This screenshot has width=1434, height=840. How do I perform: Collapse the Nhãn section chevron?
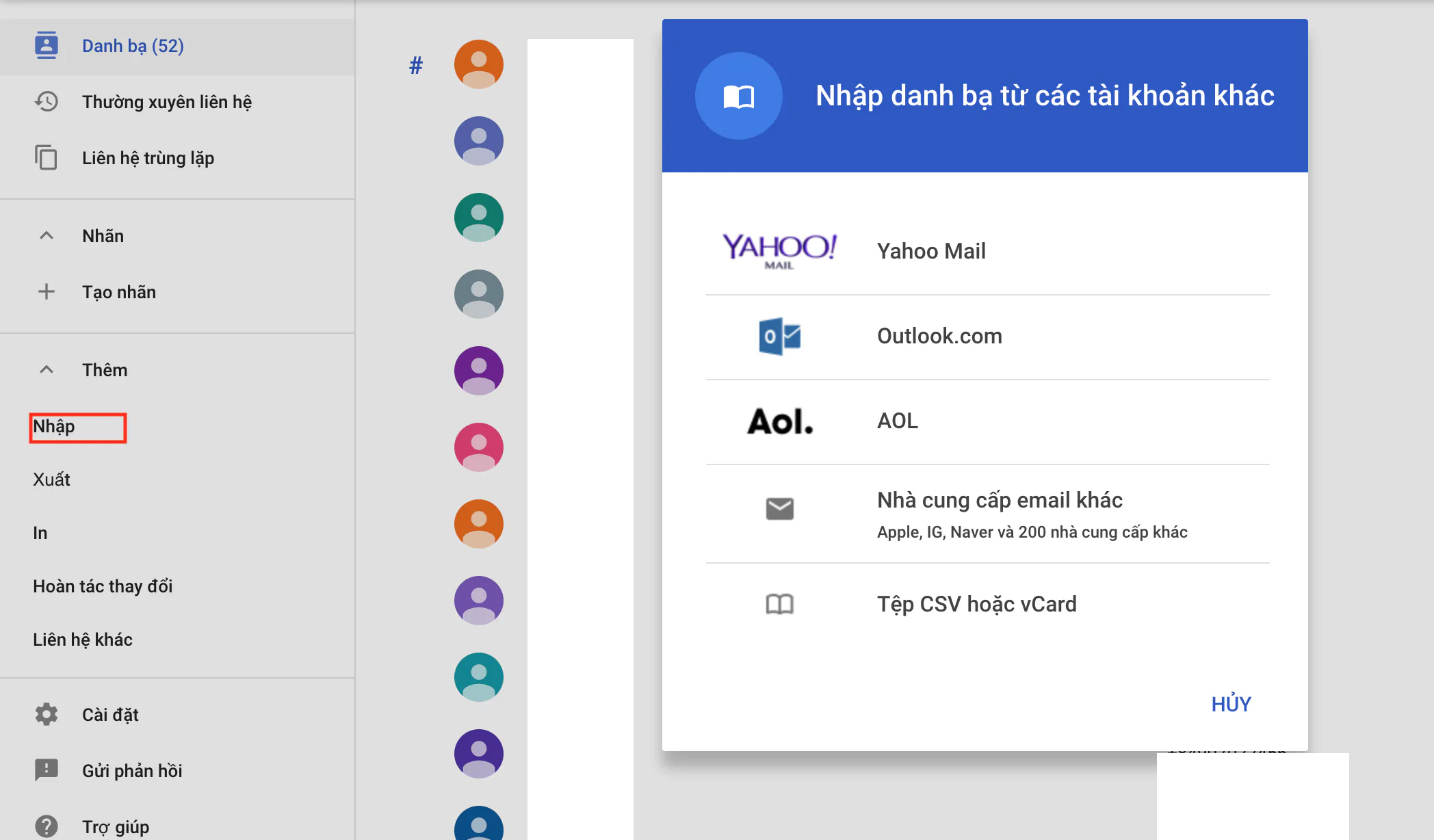pos(46,236)
